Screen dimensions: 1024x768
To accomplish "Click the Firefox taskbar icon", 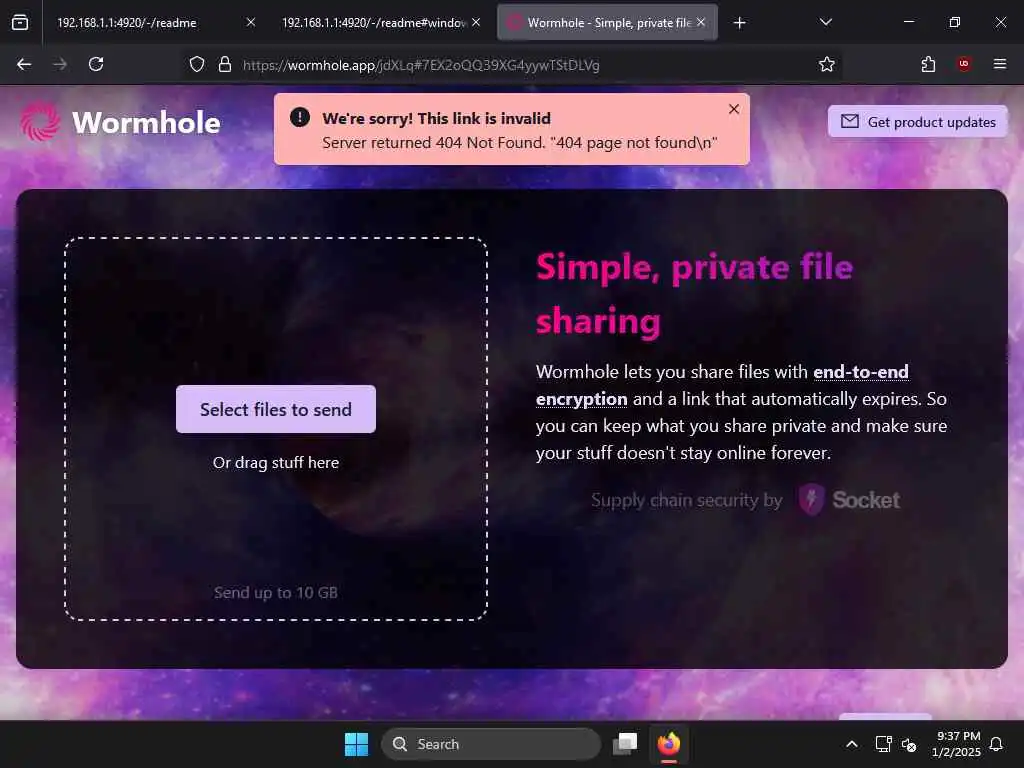I will 669,744.
